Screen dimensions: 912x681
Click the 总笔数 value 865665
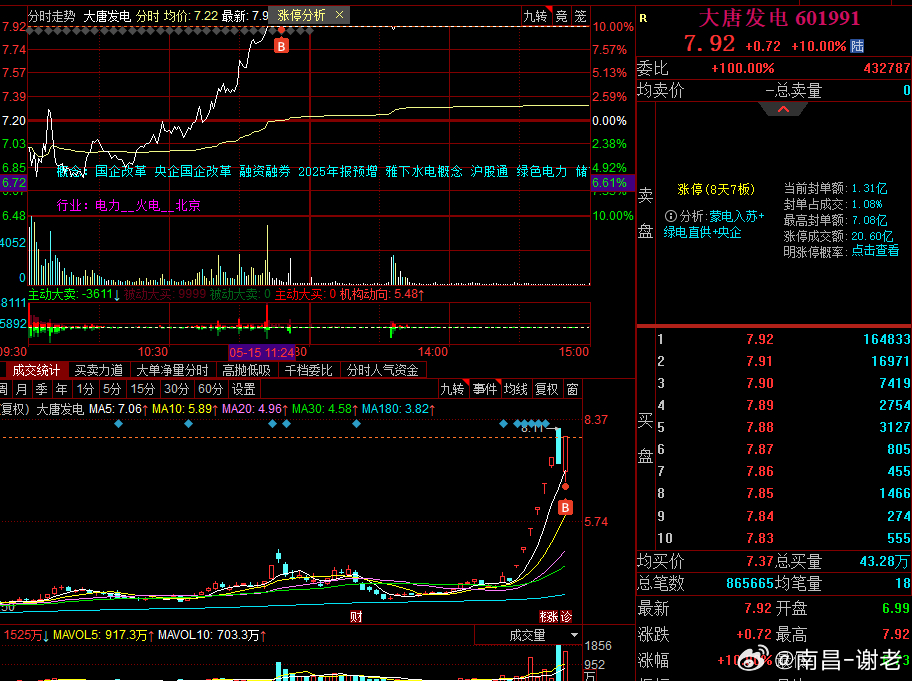(x=750, y=583)
